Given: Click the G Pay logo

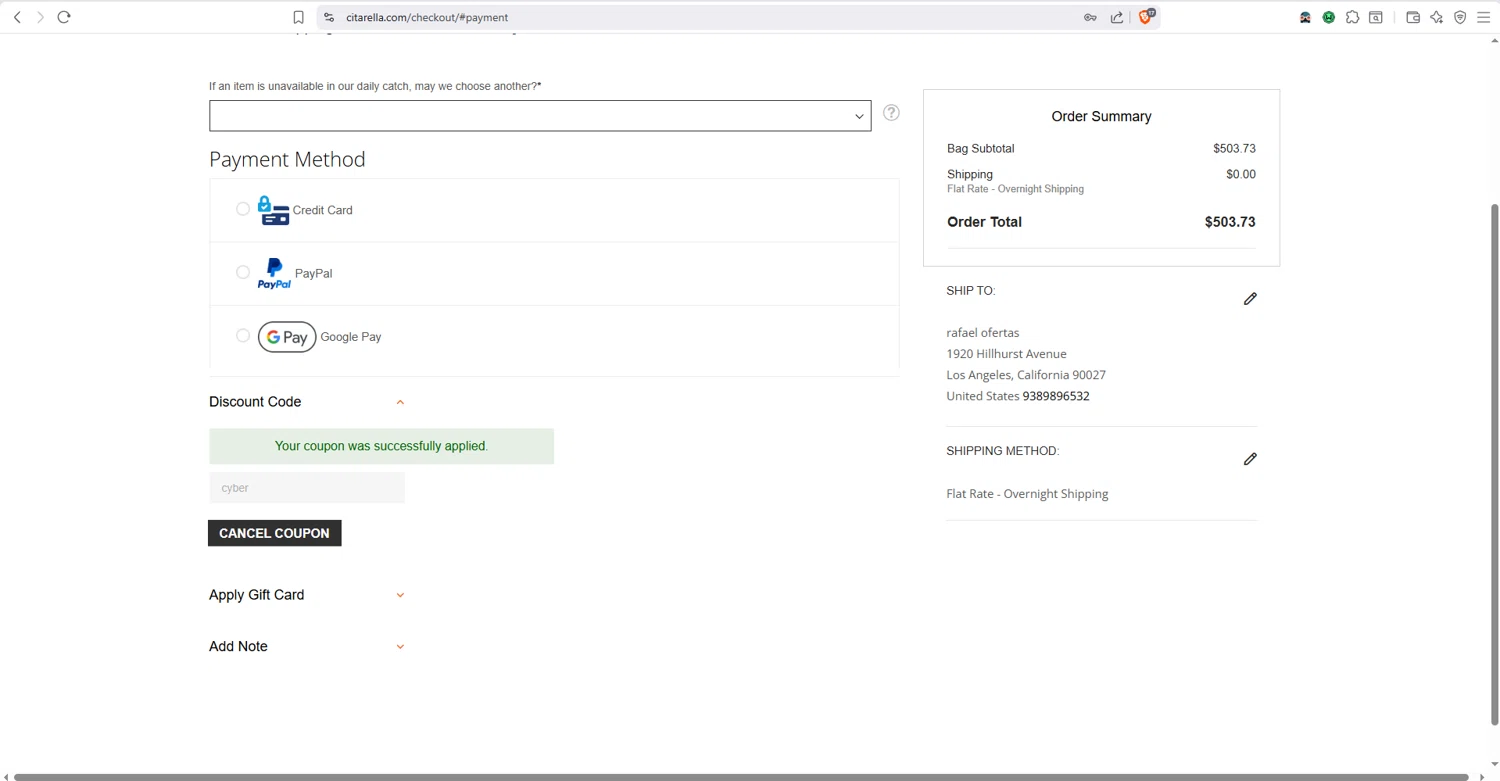Looking at the screenshot, I should coord(287,337).
